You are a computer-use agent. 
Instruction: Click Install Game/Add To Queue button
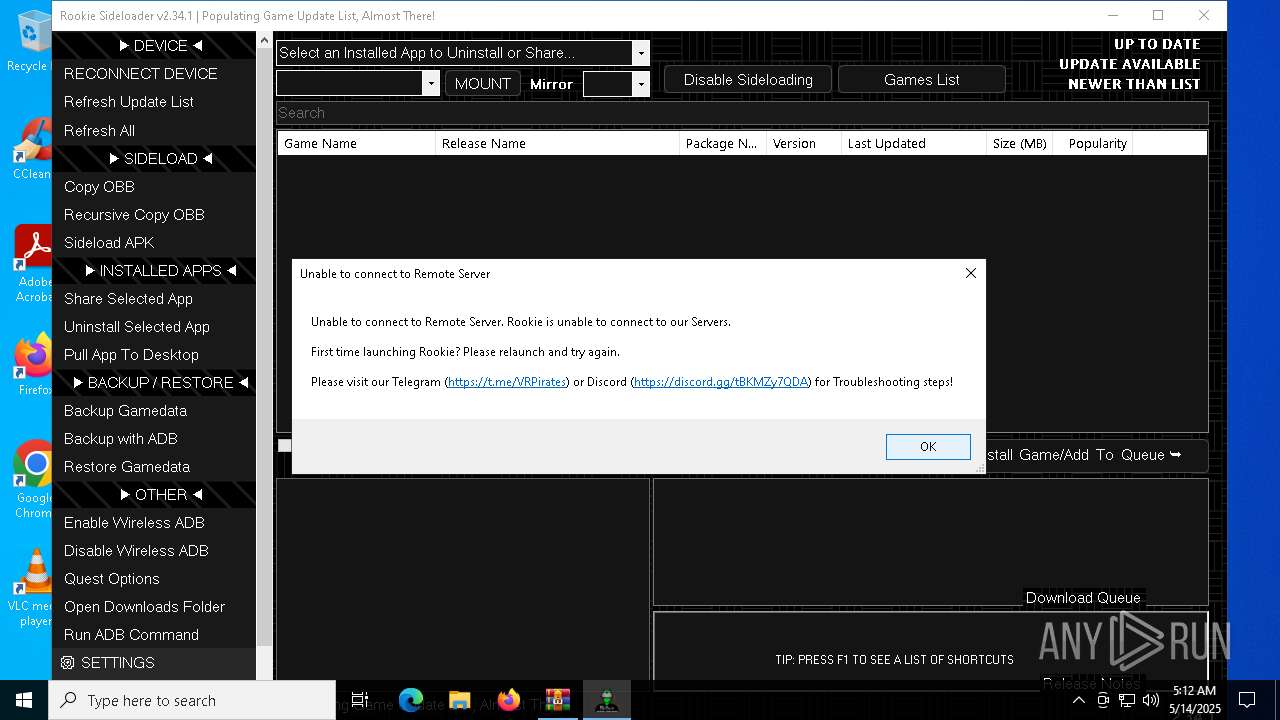pos(1096,455)
